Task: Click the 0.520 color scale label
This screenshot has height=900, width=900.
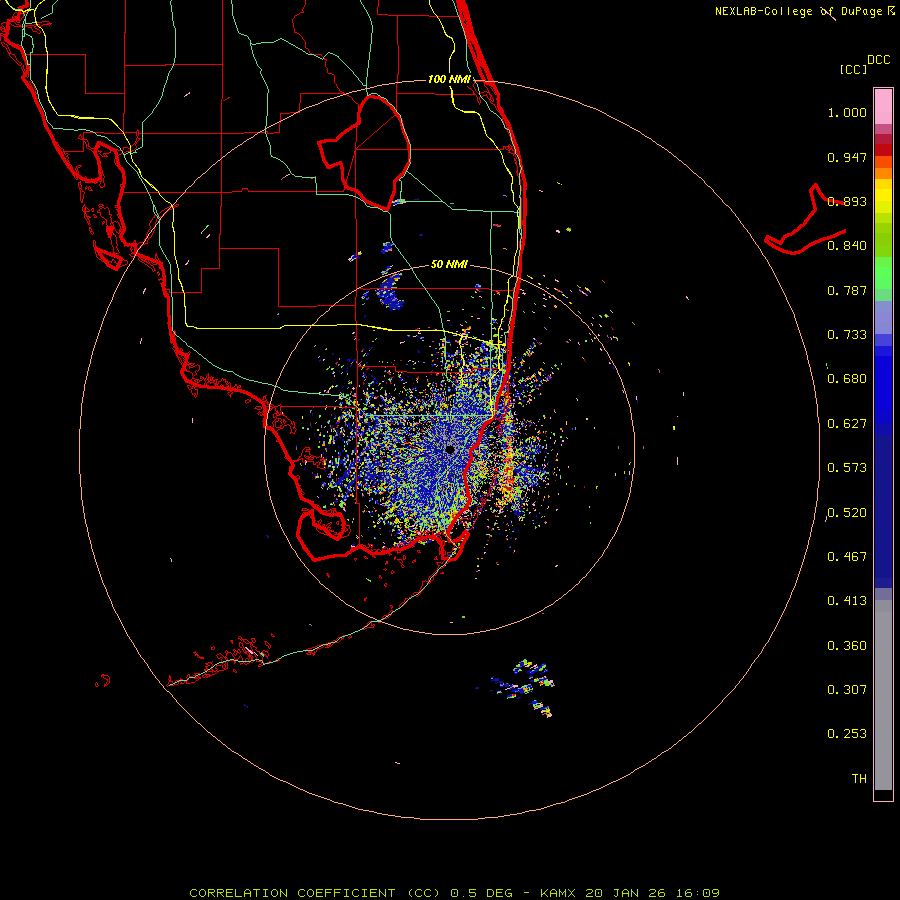Action: (x=847, y=513)
